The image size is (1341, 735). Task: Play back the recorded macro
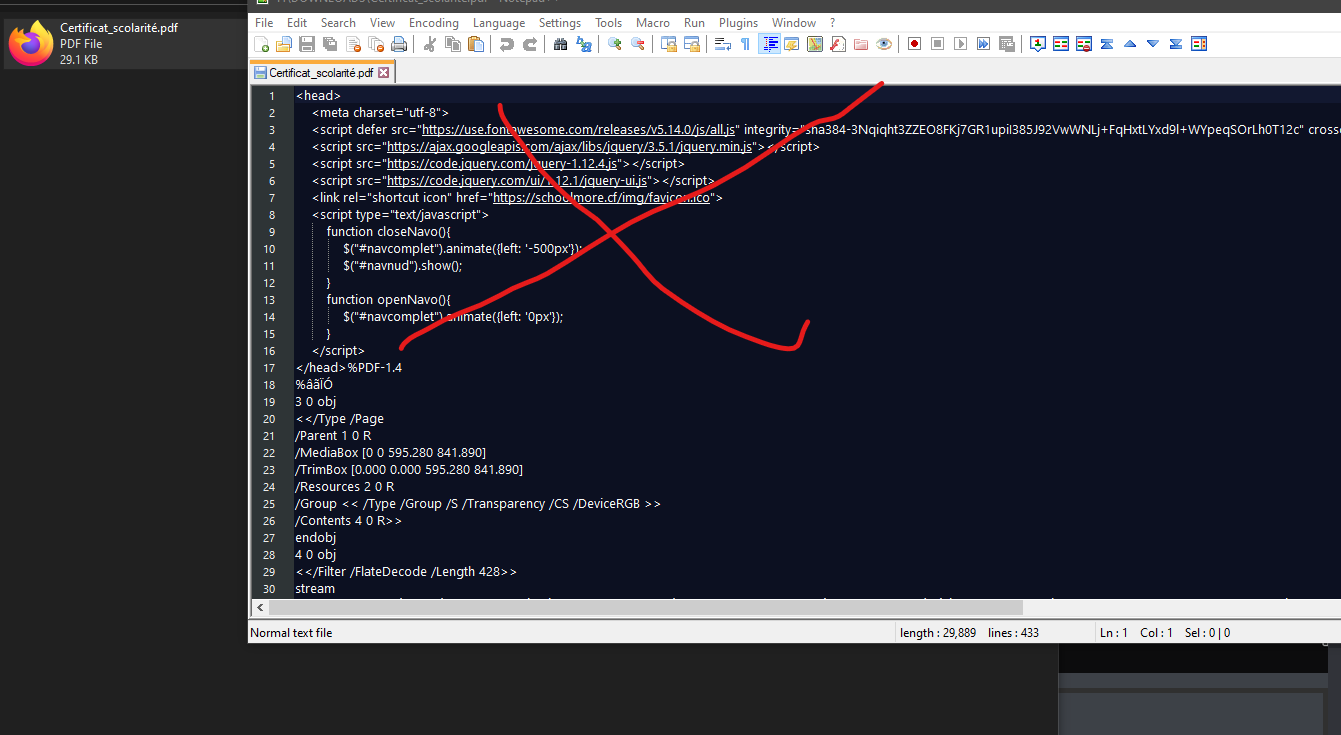tap(960, 43)
